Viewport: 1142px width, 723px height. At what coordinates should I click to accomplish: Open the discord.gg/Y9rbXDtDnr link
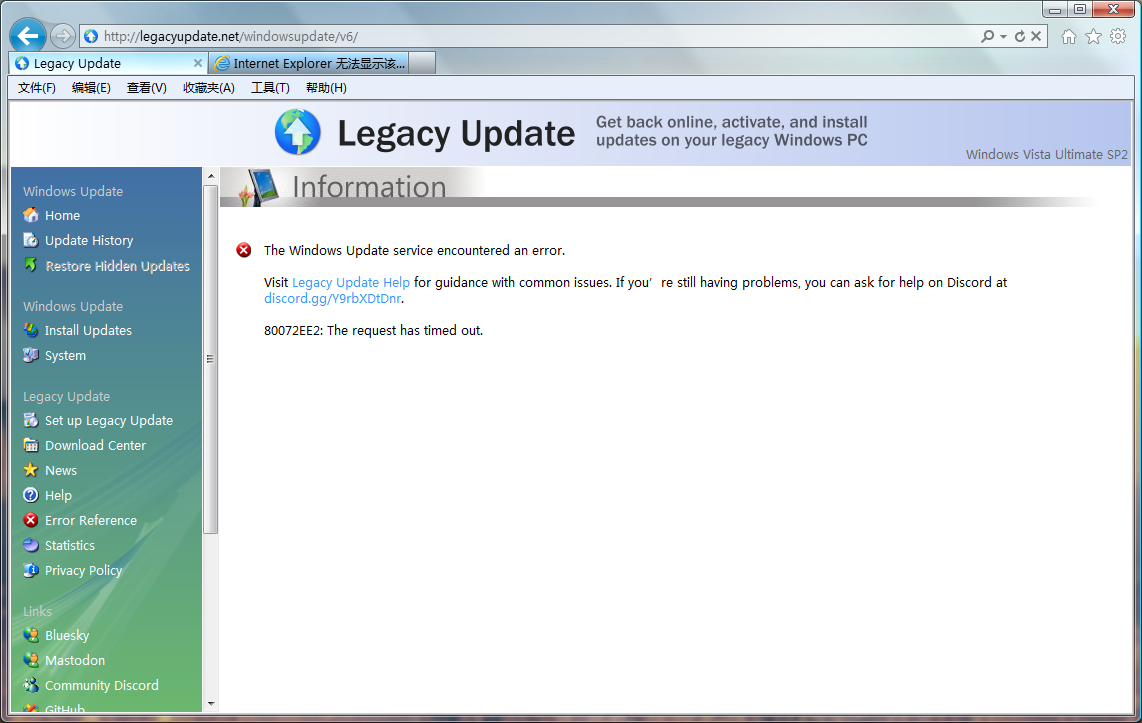point(332,298)
